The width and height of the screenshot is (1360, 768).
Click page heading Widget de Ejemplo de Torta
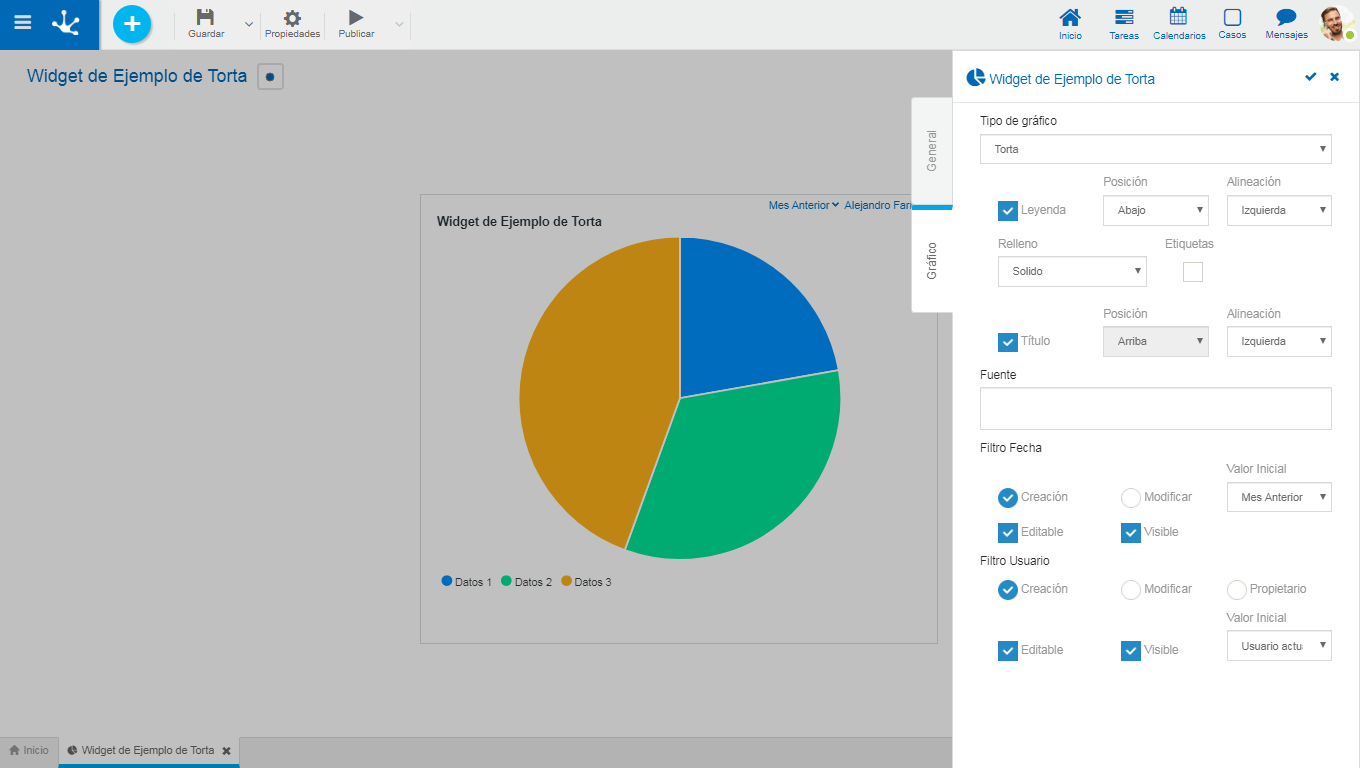coord(137,76)
